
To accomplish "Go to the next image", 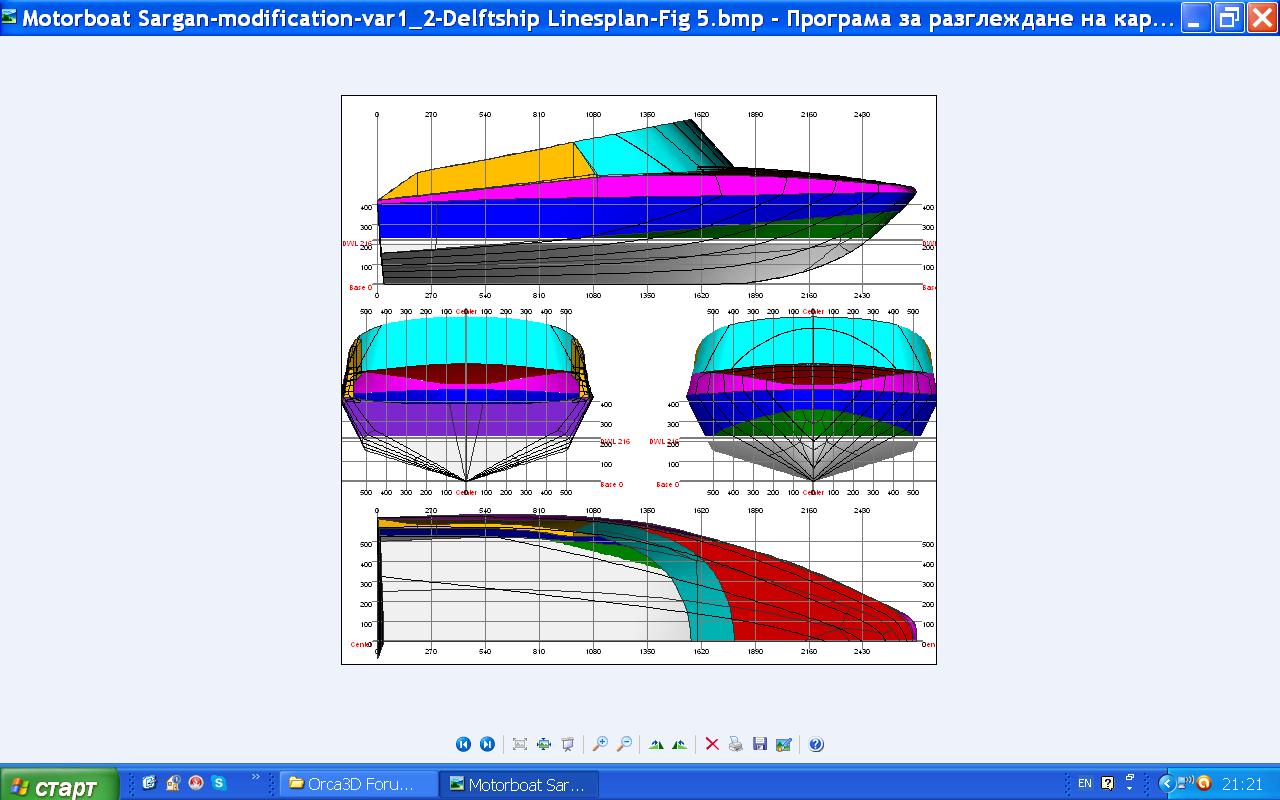I will [x=487, y=744].
